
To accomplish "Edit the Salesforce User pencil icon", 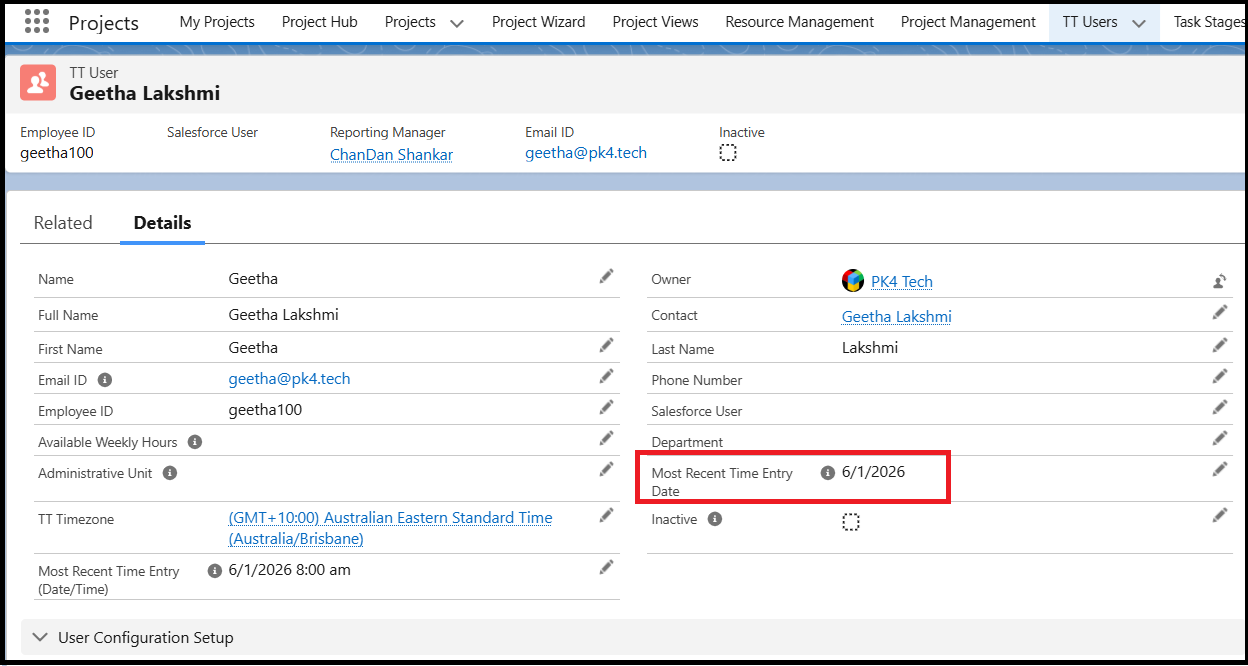I will (1220, 407).
